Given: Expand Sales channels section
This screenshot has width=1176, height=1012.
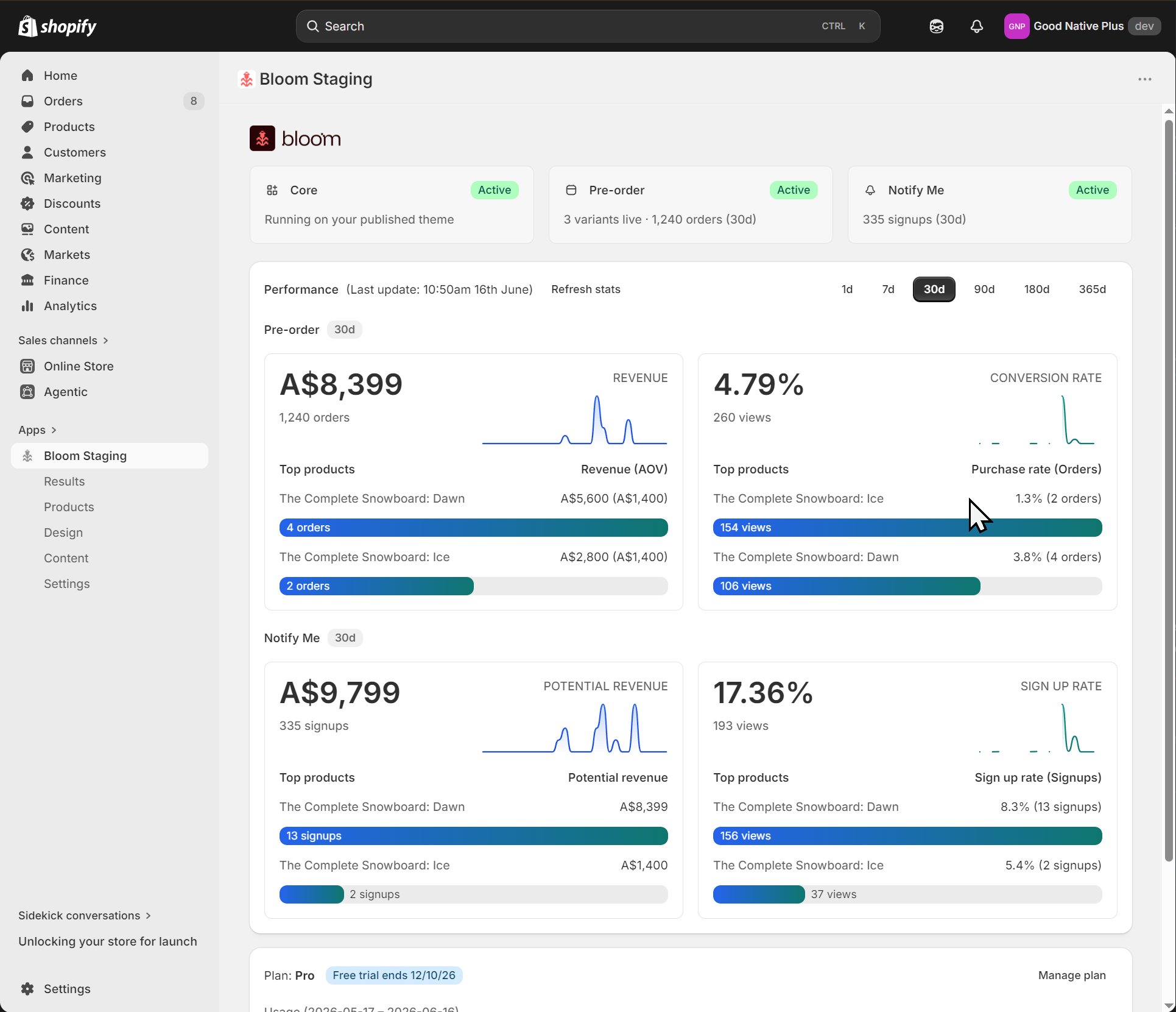Looking at the screenshot, I should 63,341.
